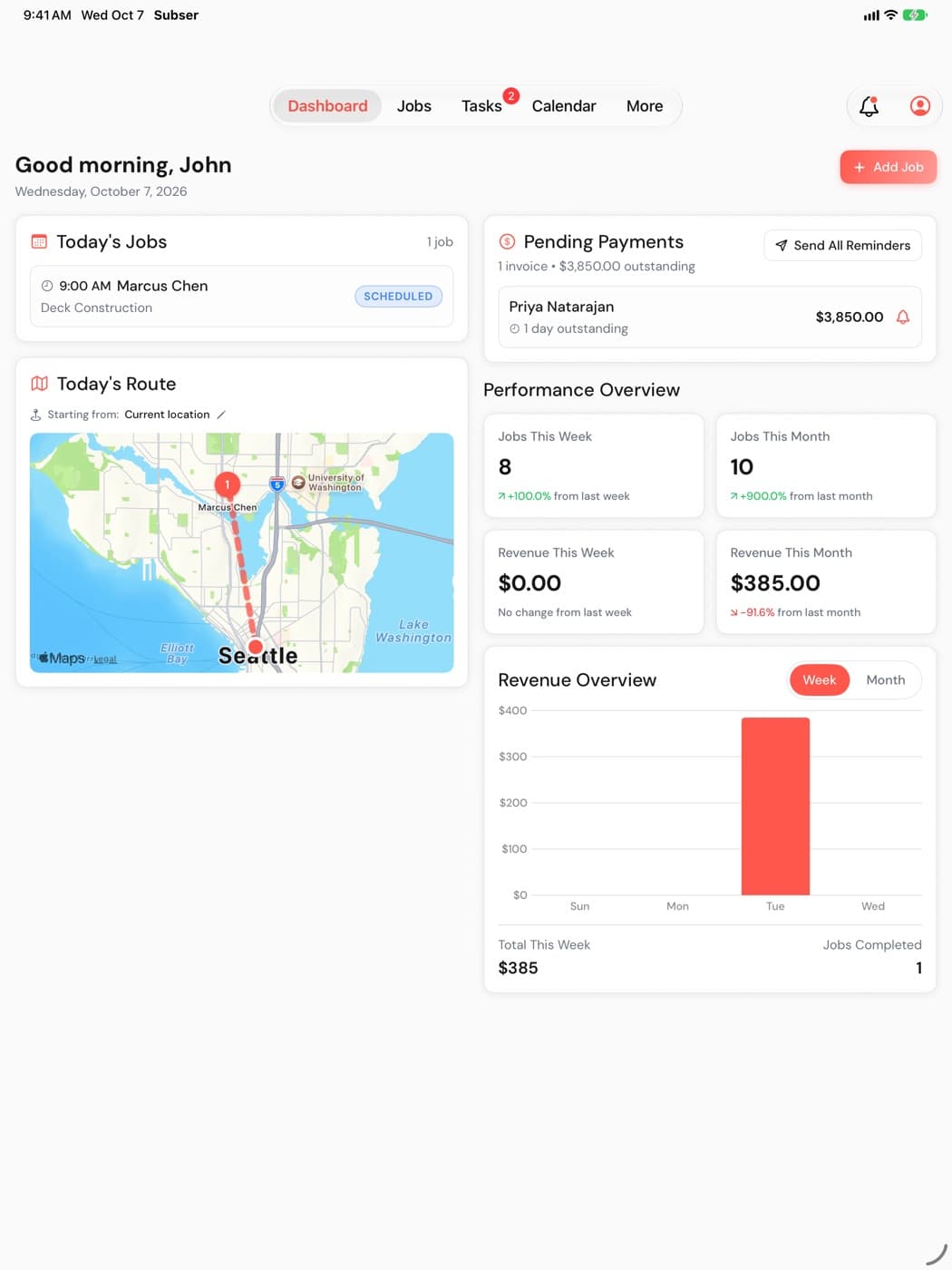The image size is (952, 1270).
Task: Click the Lake Washington map label
Action: coord(413,631)
